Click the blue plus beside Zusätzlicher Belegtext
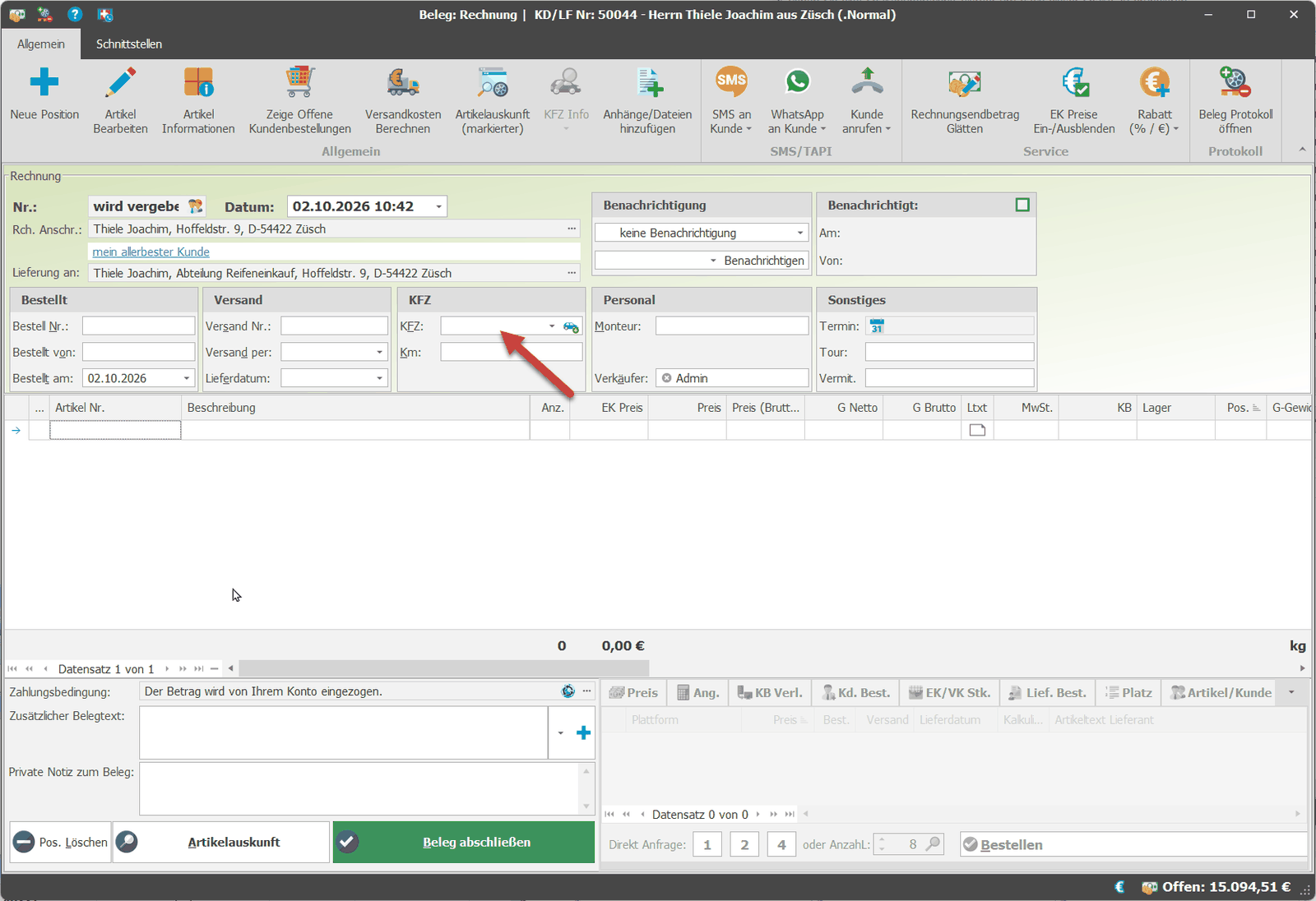The width and height of the screenshot is (1316, 901). click(583, 732)
